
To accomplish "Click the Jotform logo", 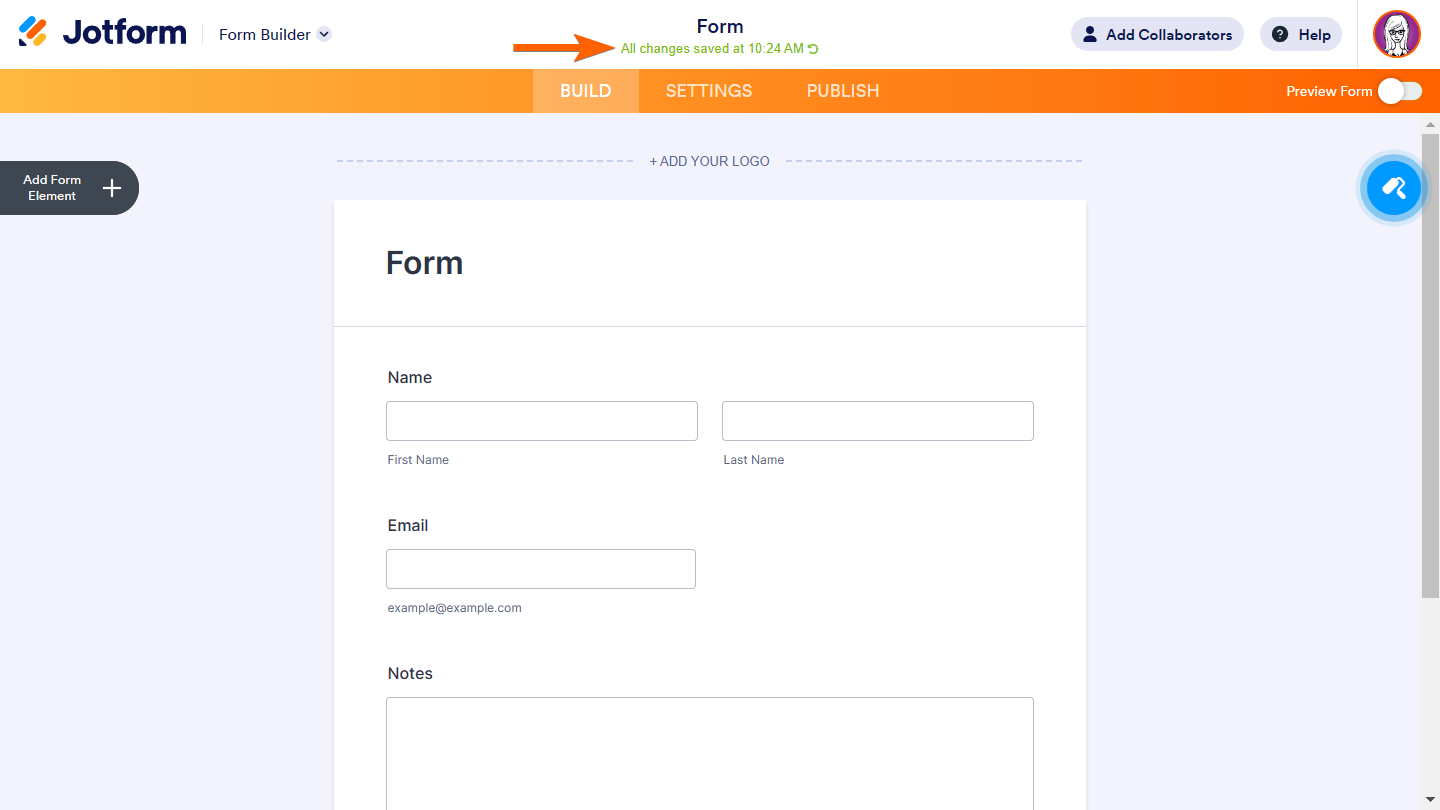I will click(x=100, y=31).
